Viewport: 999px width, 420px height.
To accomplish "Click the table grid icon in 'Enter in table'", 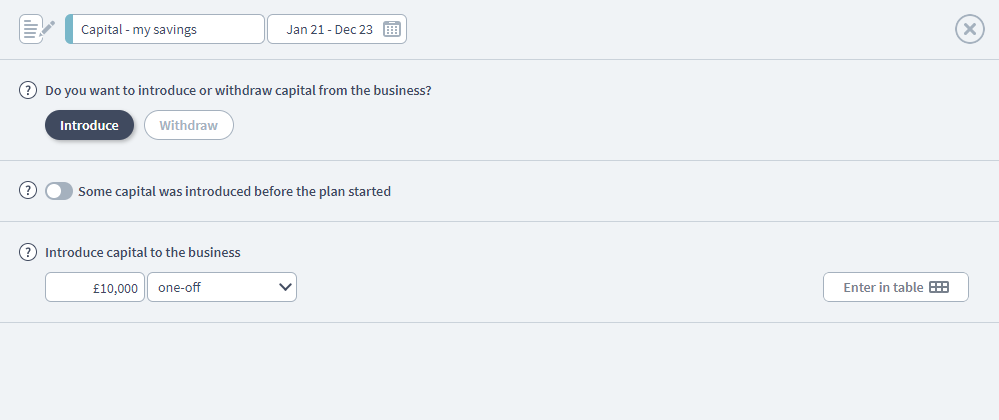I will click(x=938, y=287).
